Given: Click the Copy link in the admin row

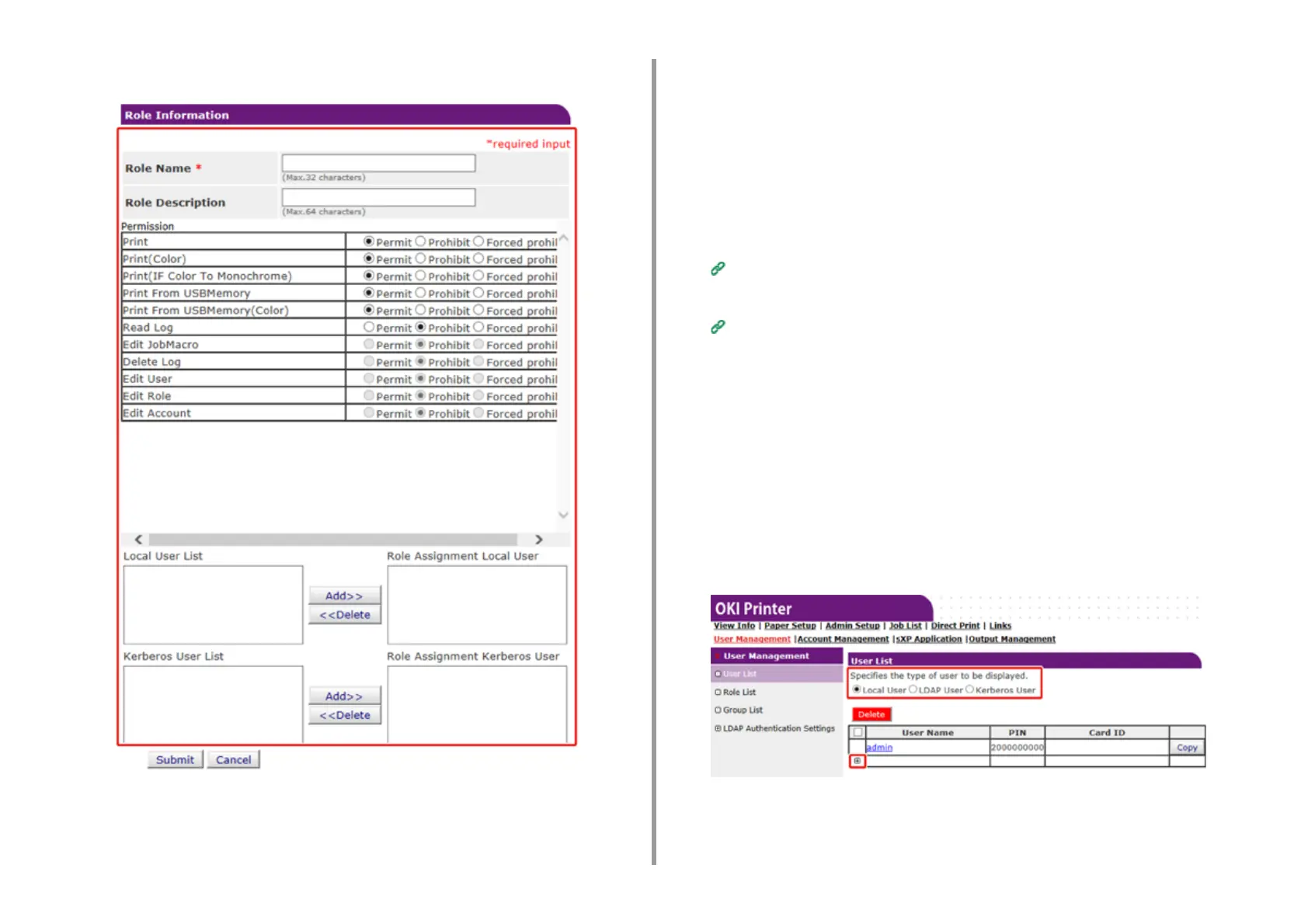Looking at the screenshot, I should 1187,748.
